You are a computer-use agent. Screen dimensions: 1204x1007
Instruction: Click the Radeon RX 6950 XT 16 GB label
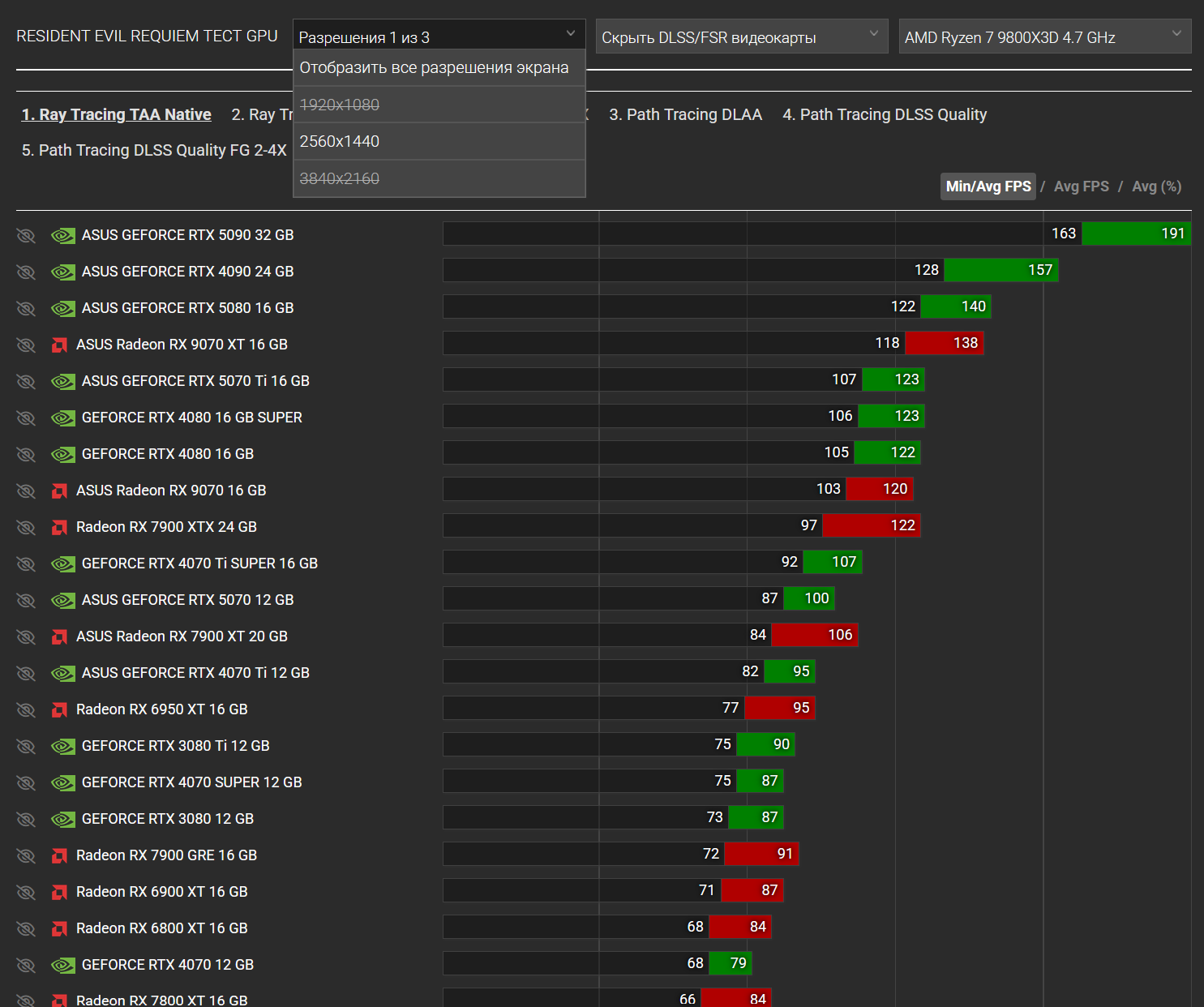click(162, 709)
